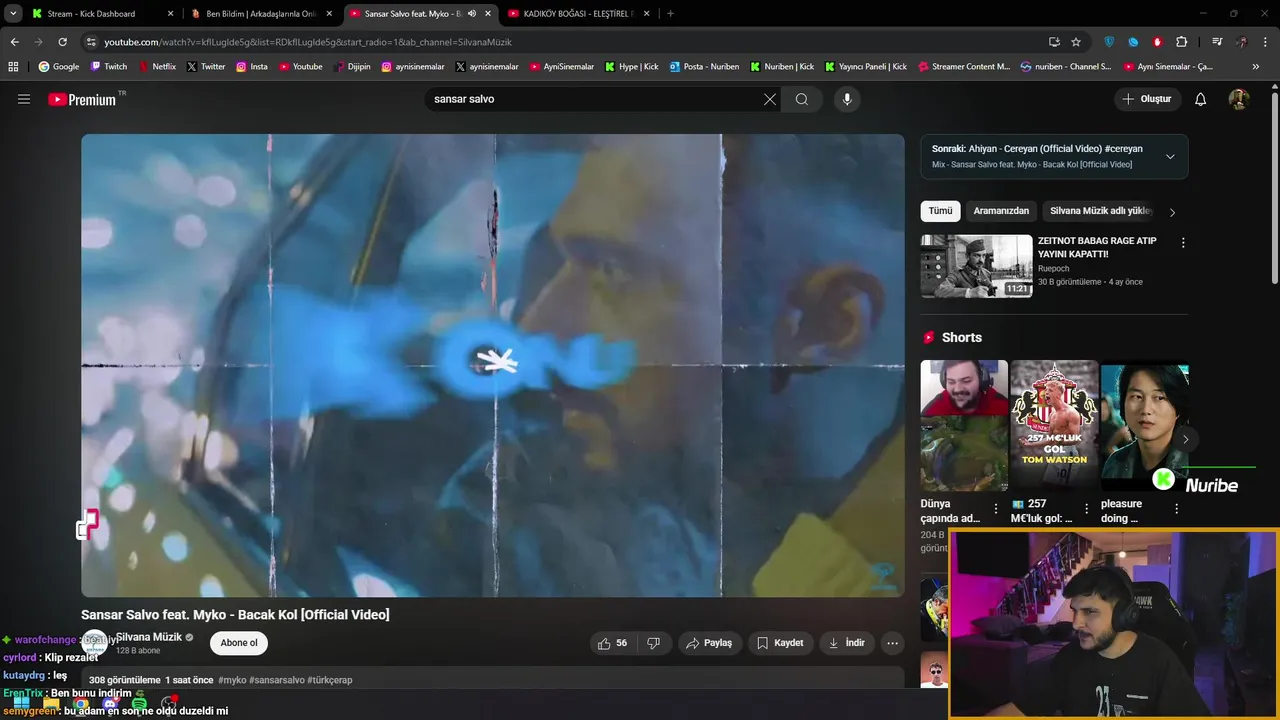Like the video with thumbs up

[612, 643]
